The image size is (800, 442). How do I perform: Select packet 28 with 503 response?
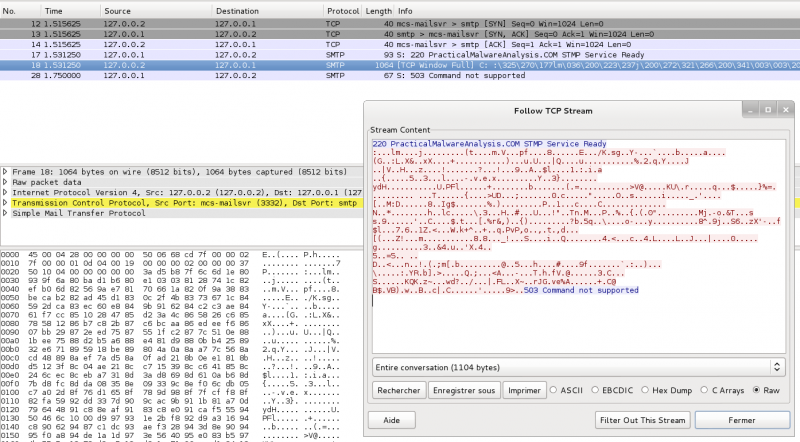pyautogui.click(x=200, y=74)
